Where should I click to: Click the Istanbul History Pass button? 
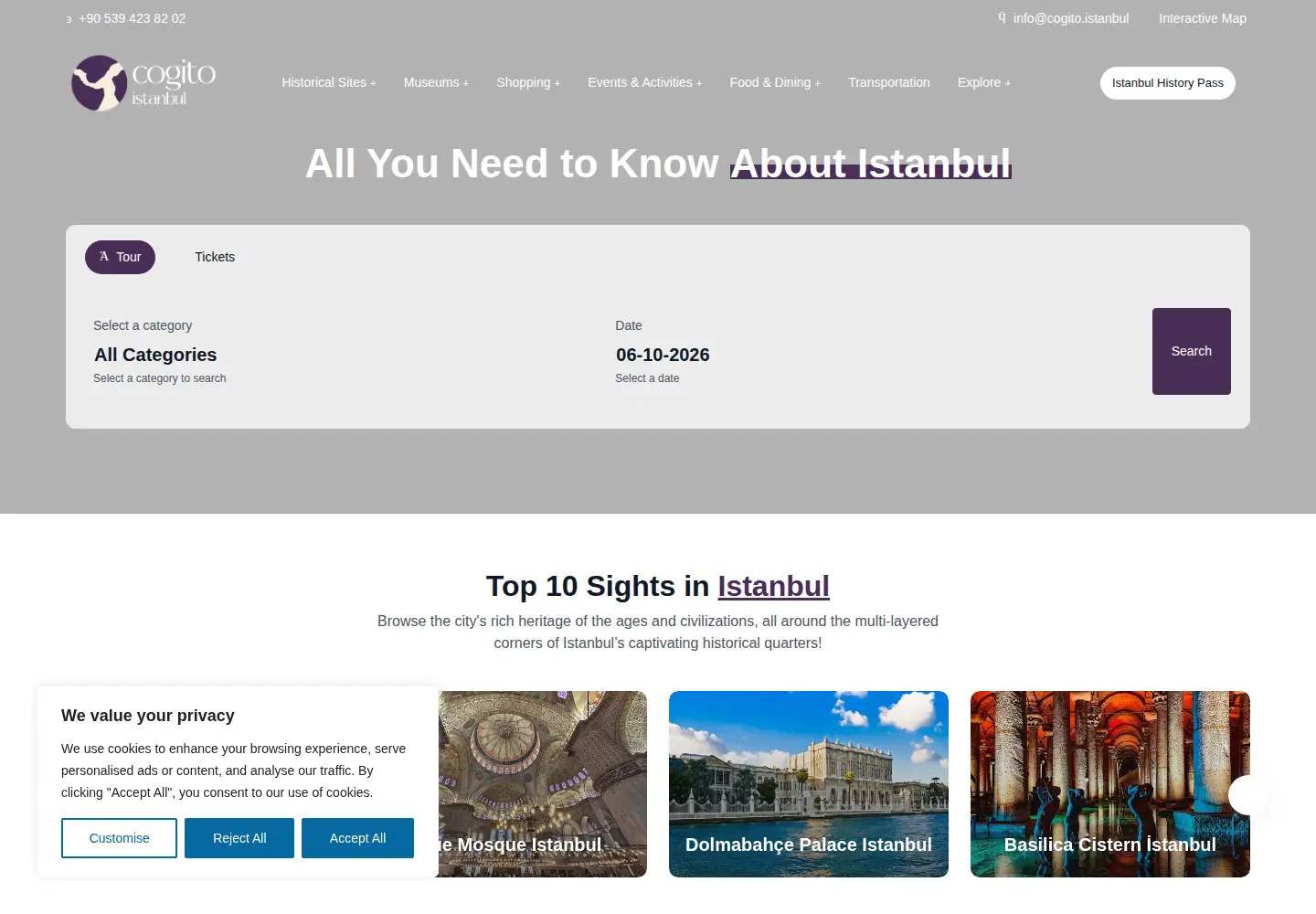click(x=1168, y=83)
